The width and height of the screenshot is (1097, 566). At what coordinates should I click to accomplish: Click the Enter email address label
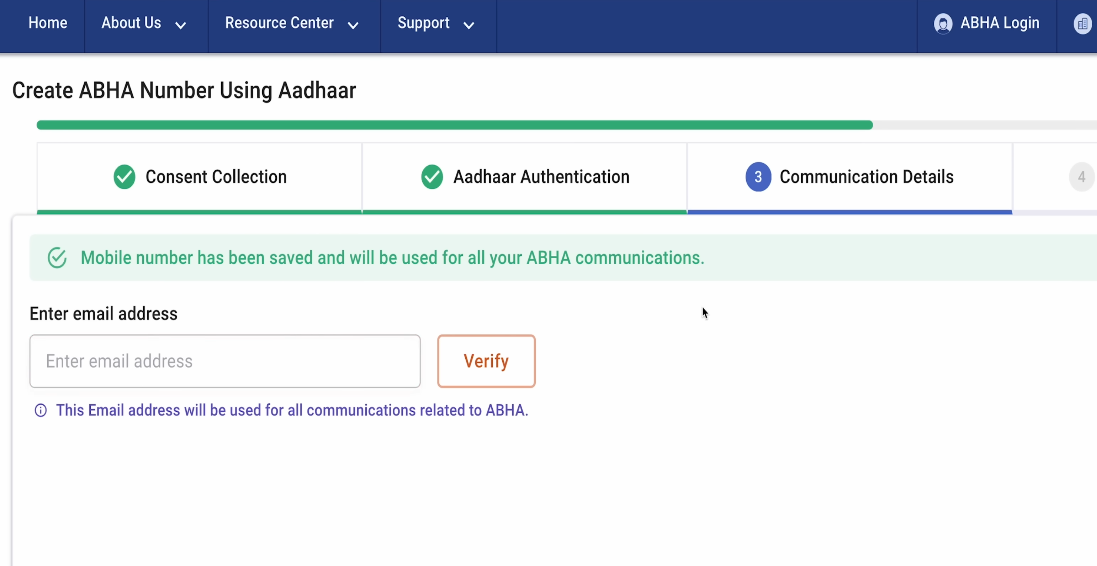pyautogui.click(x=104, y=314)
